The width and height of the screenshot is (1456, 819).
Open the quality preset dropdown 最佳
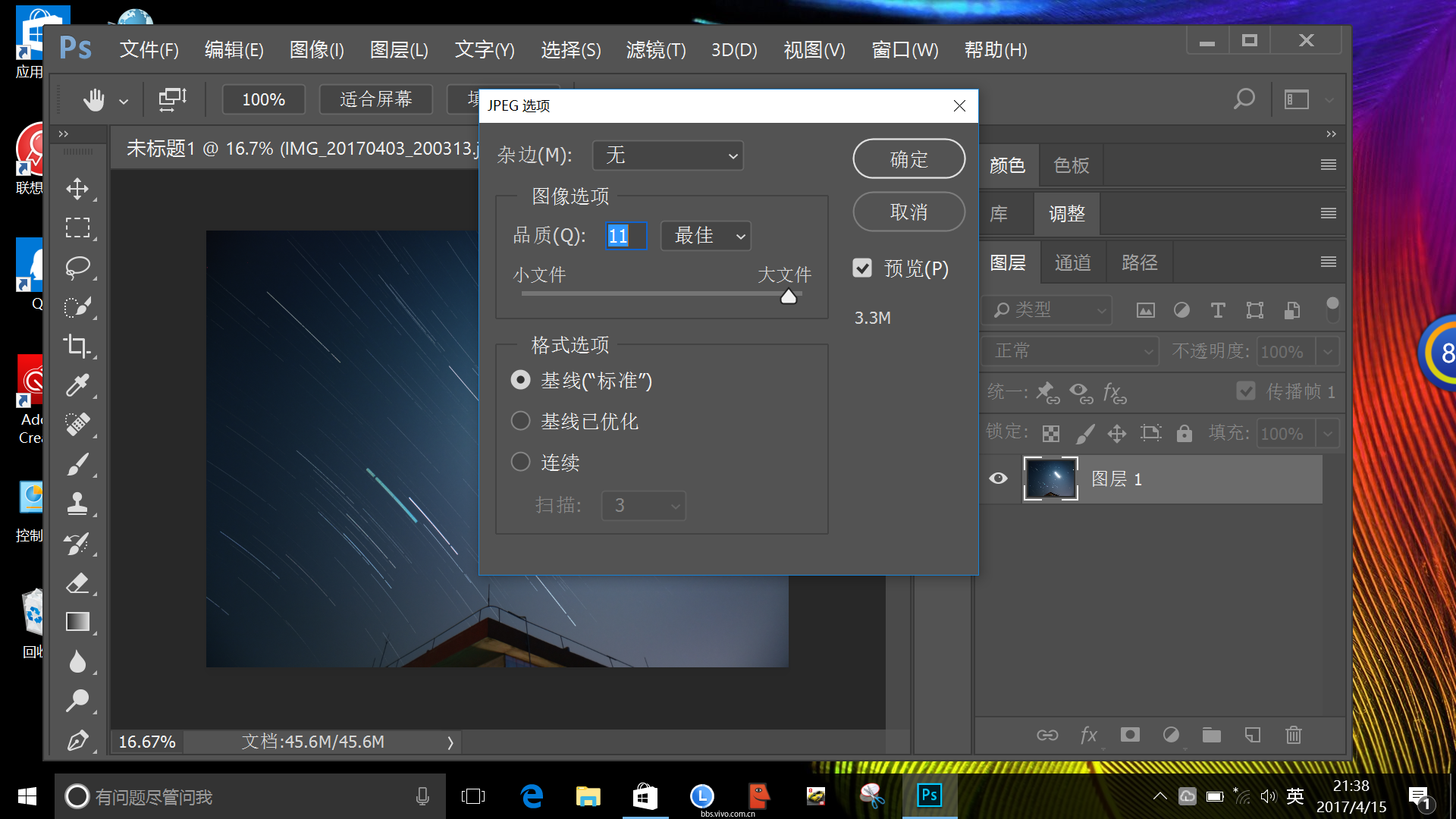(x=706, y=236)
